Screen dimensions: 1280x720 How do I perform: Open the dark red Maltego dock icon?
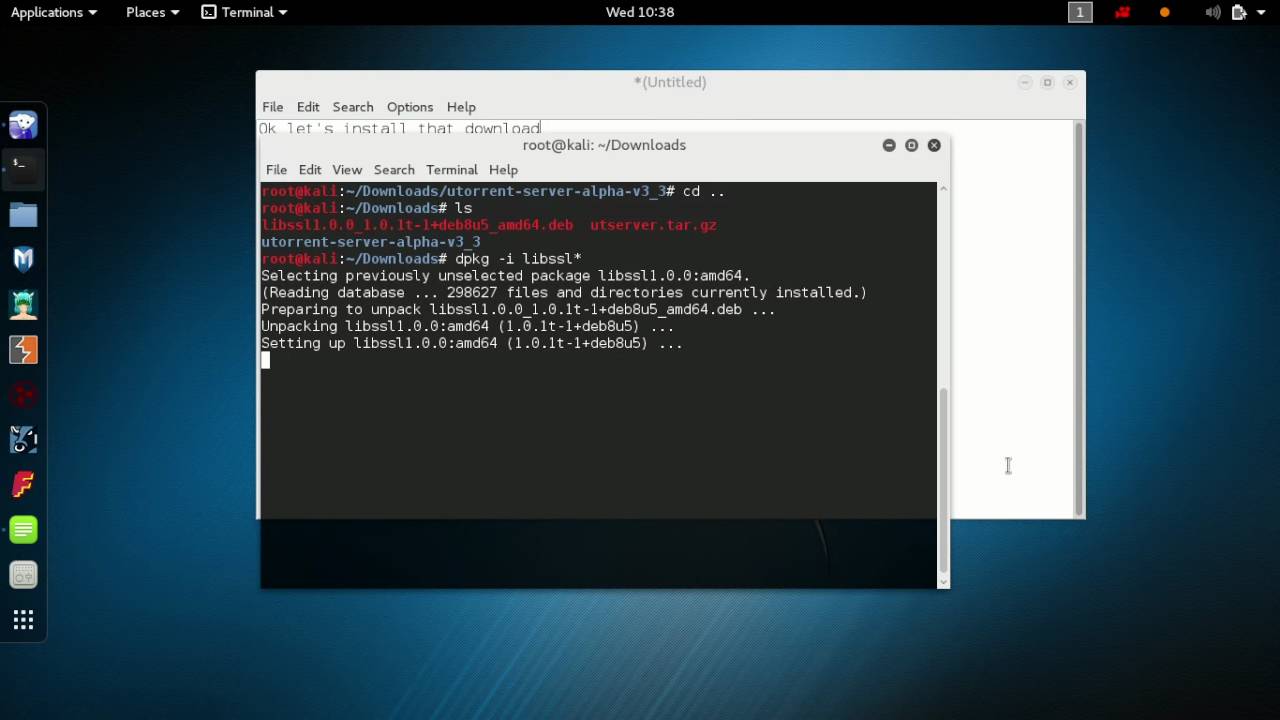[x=23, y=394]
